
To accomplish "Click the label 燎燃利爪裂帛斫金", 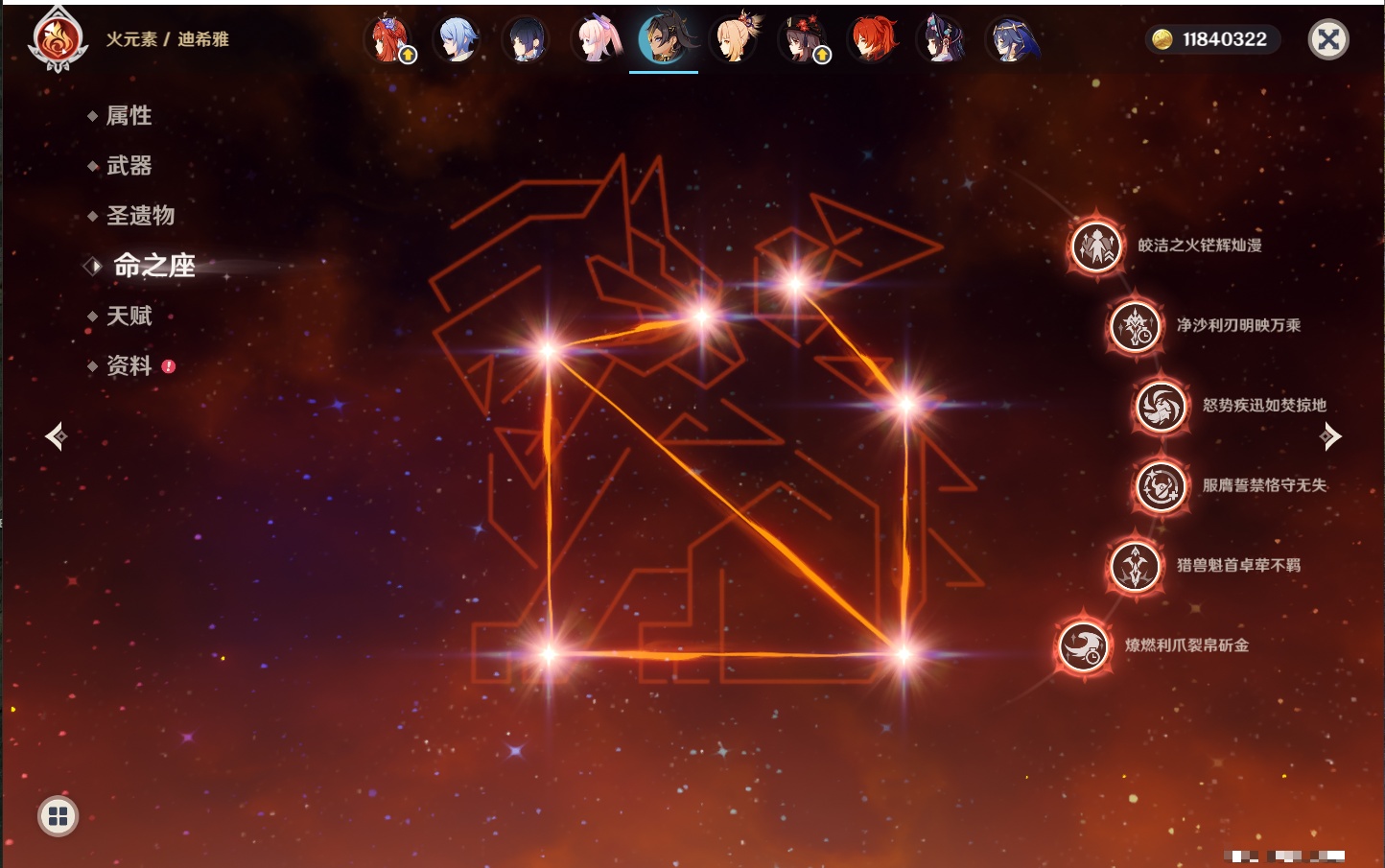I will [x=1187, y=645].
